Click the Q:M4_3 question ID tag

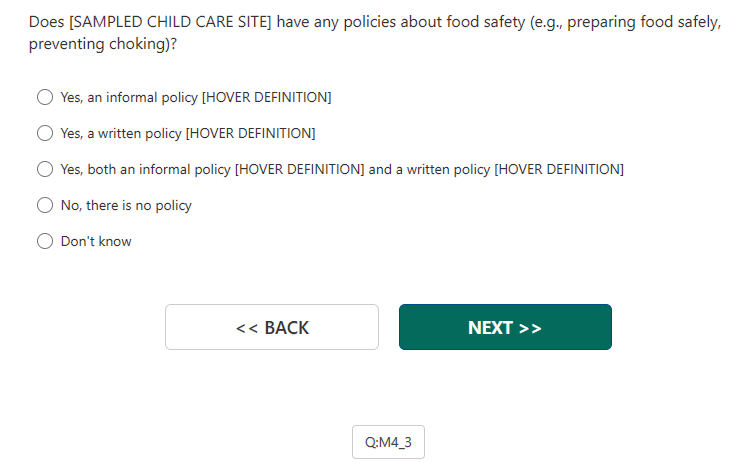[388, 442]
